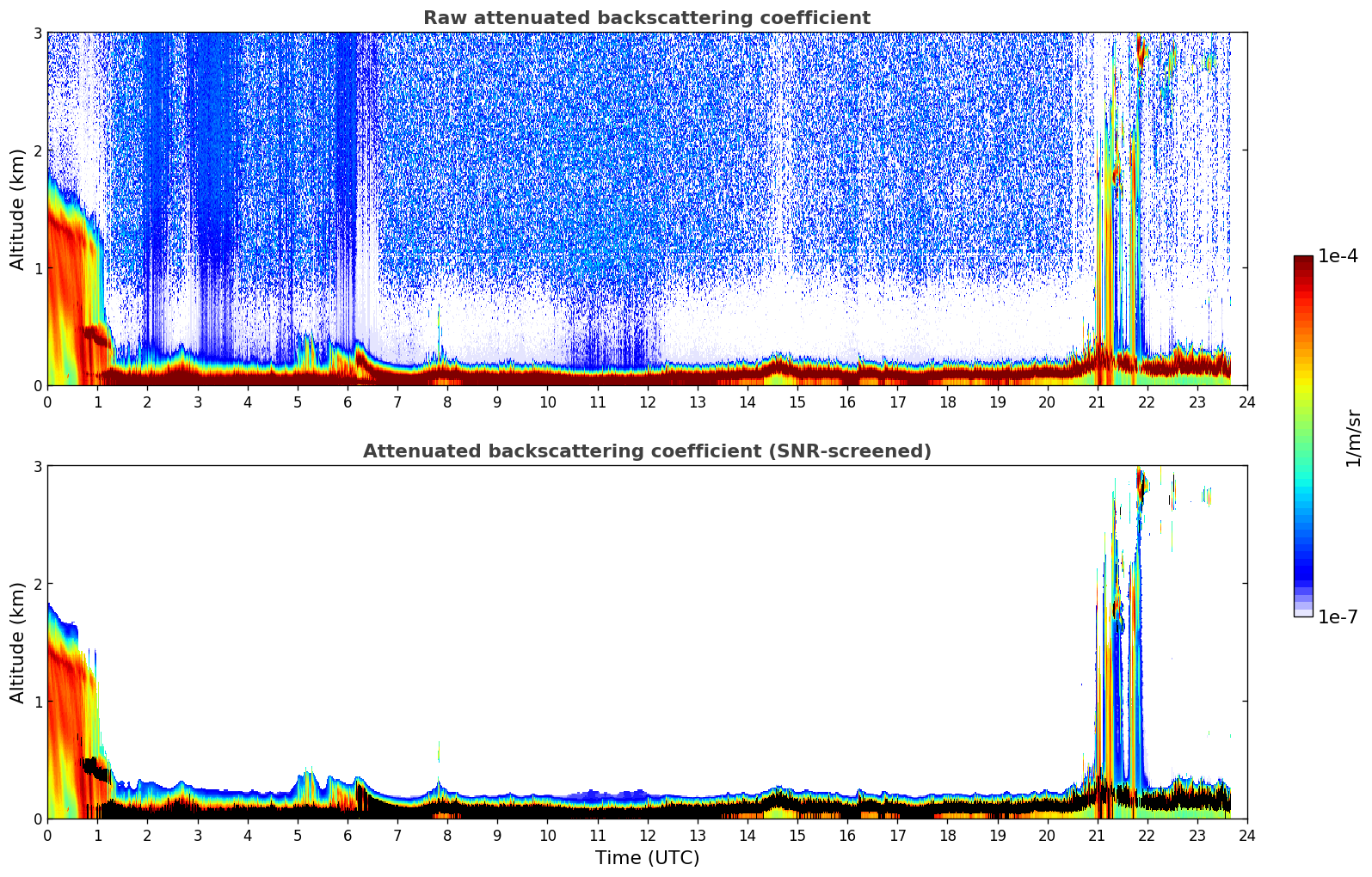This screenshot has width=1372, height=877.
Task: Click hour tick "9" under the raw plot
Action: (497, 402)
